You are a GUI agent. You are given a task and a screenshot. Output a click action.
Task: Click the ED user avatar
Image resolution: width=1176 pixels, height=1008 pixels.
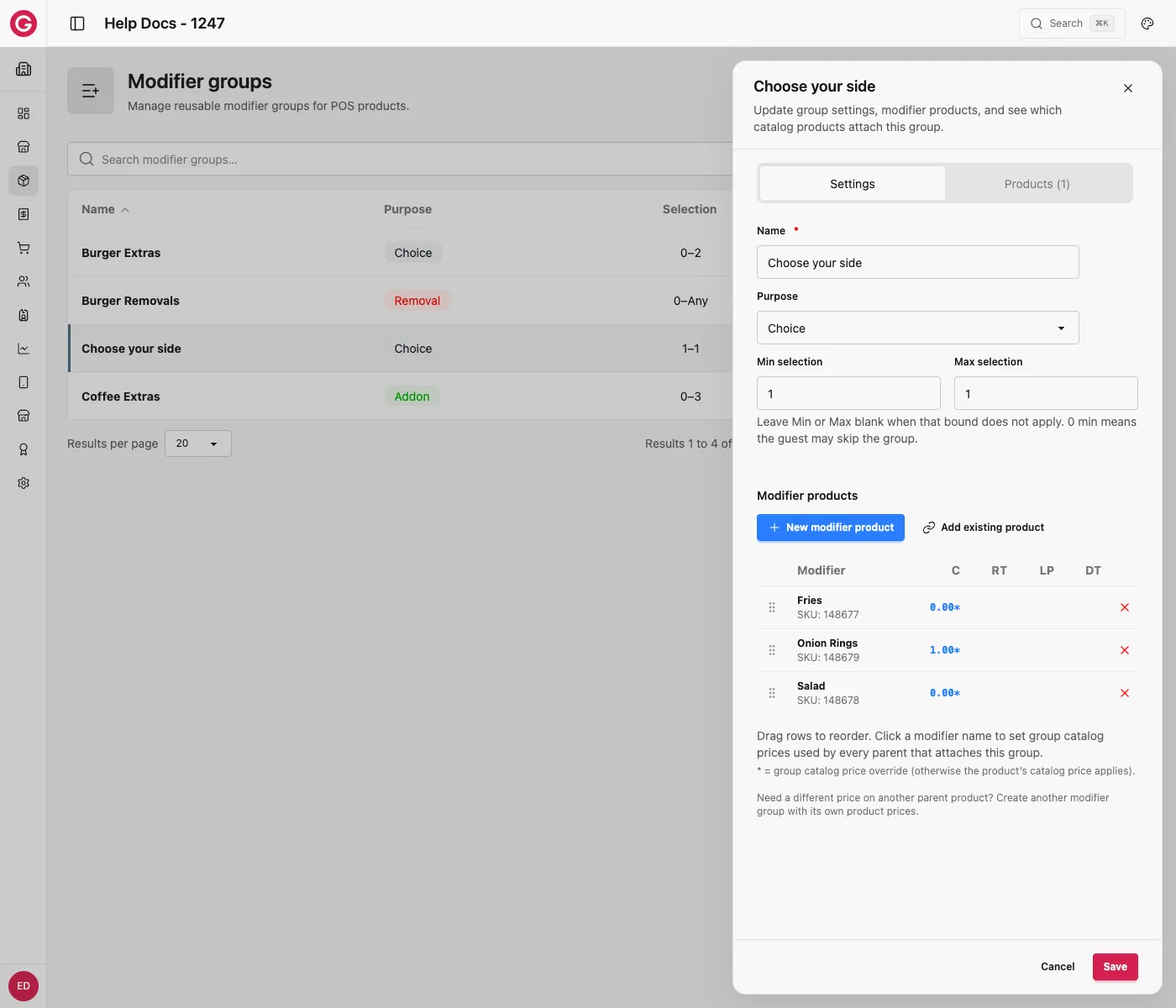(x=24, y=986)
